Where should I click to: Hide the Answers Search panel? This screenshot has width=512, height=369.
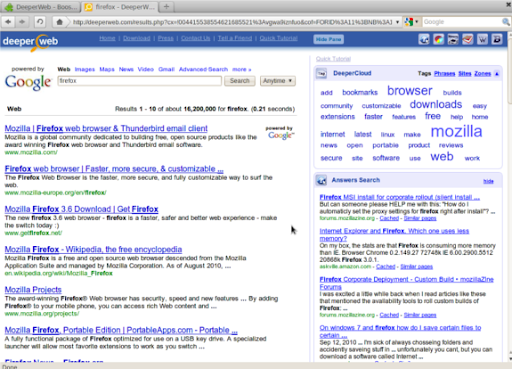(x=488, y=181)
